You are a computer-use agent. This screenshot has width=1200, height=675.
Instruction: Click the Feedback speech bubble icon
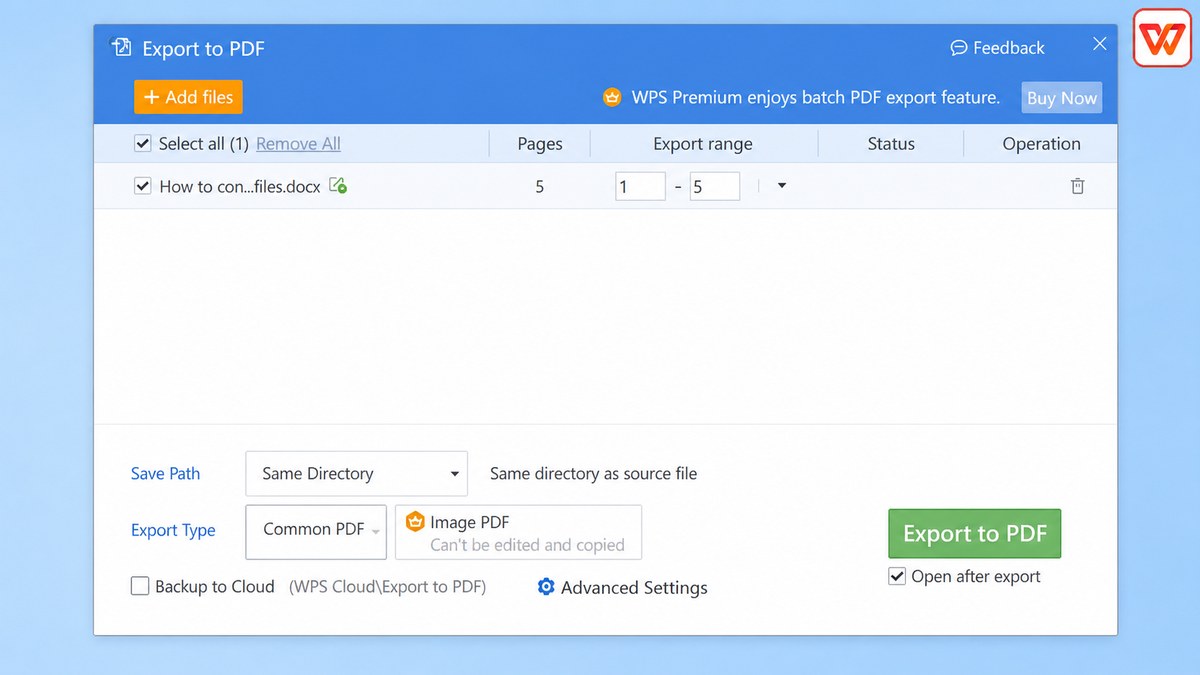click(958, 48)
